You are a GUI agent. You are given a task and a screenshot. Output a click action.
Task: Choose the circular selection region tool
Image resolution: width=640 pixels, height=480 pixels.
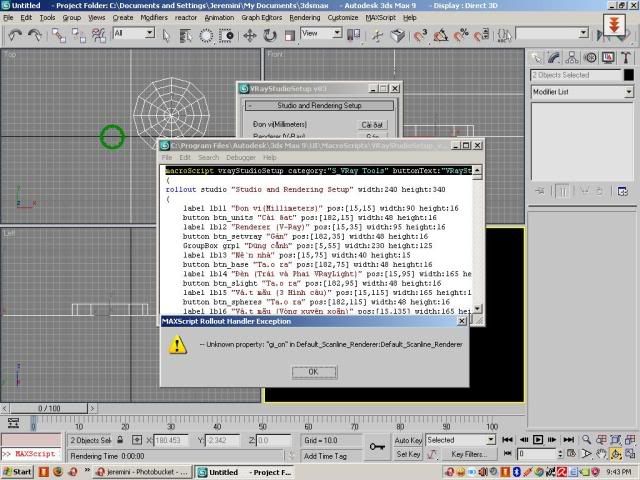206,36
